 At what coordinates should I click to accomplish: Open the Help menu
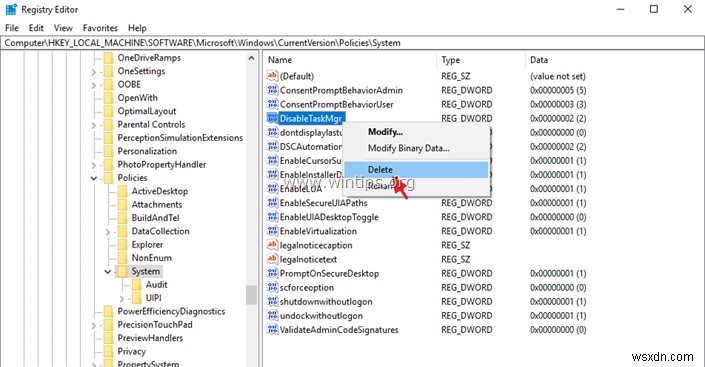click(137, 28)
